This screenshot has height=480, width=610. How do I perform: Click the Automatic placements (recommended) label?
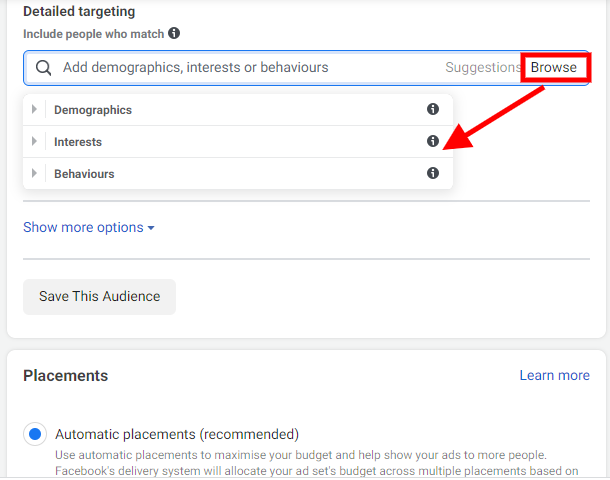pos(177,434)
